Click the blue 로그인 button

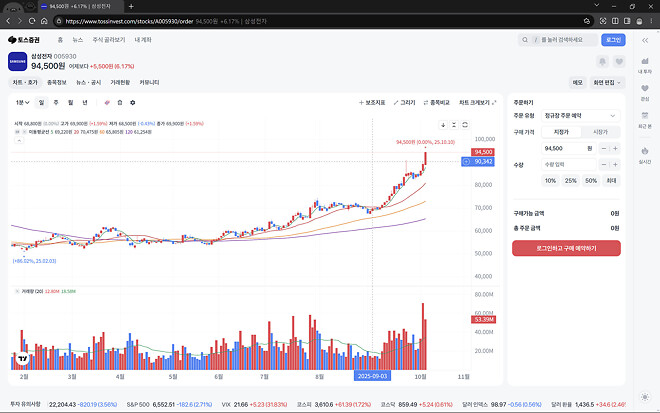[612, 40]
